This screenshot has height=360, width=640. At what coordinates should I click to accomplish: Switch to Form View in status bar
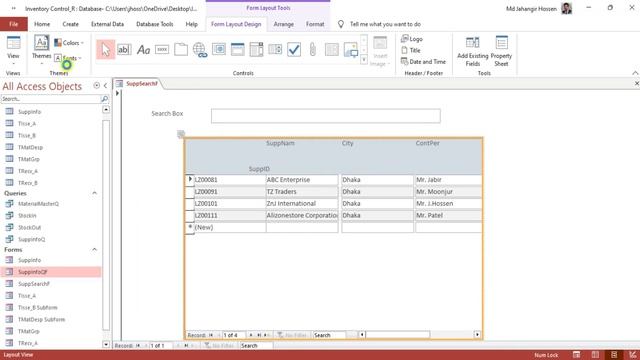[576, 355]
